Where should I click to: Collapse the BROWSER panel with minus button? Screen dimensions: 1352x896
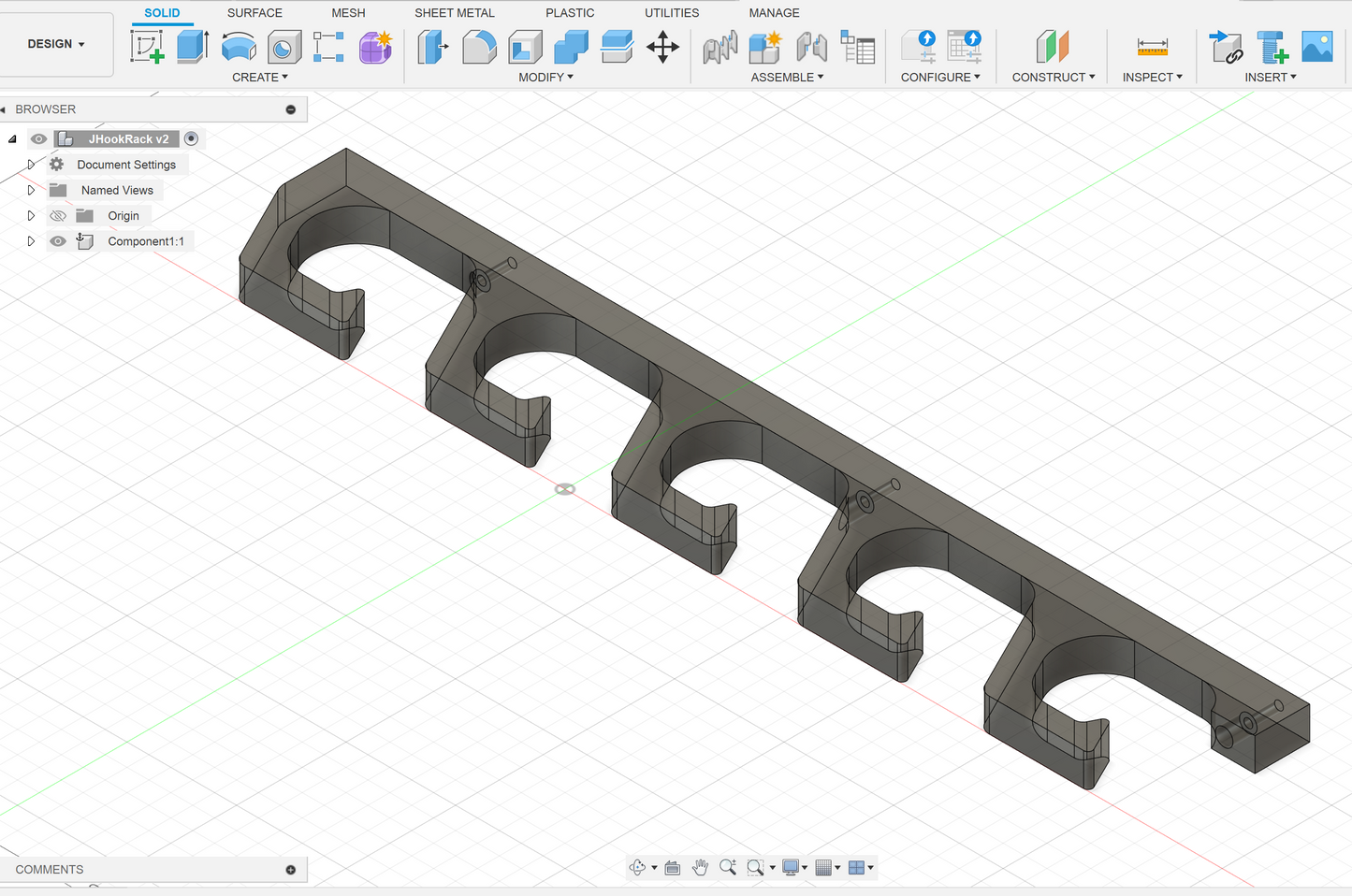click(x=291, y=109)
